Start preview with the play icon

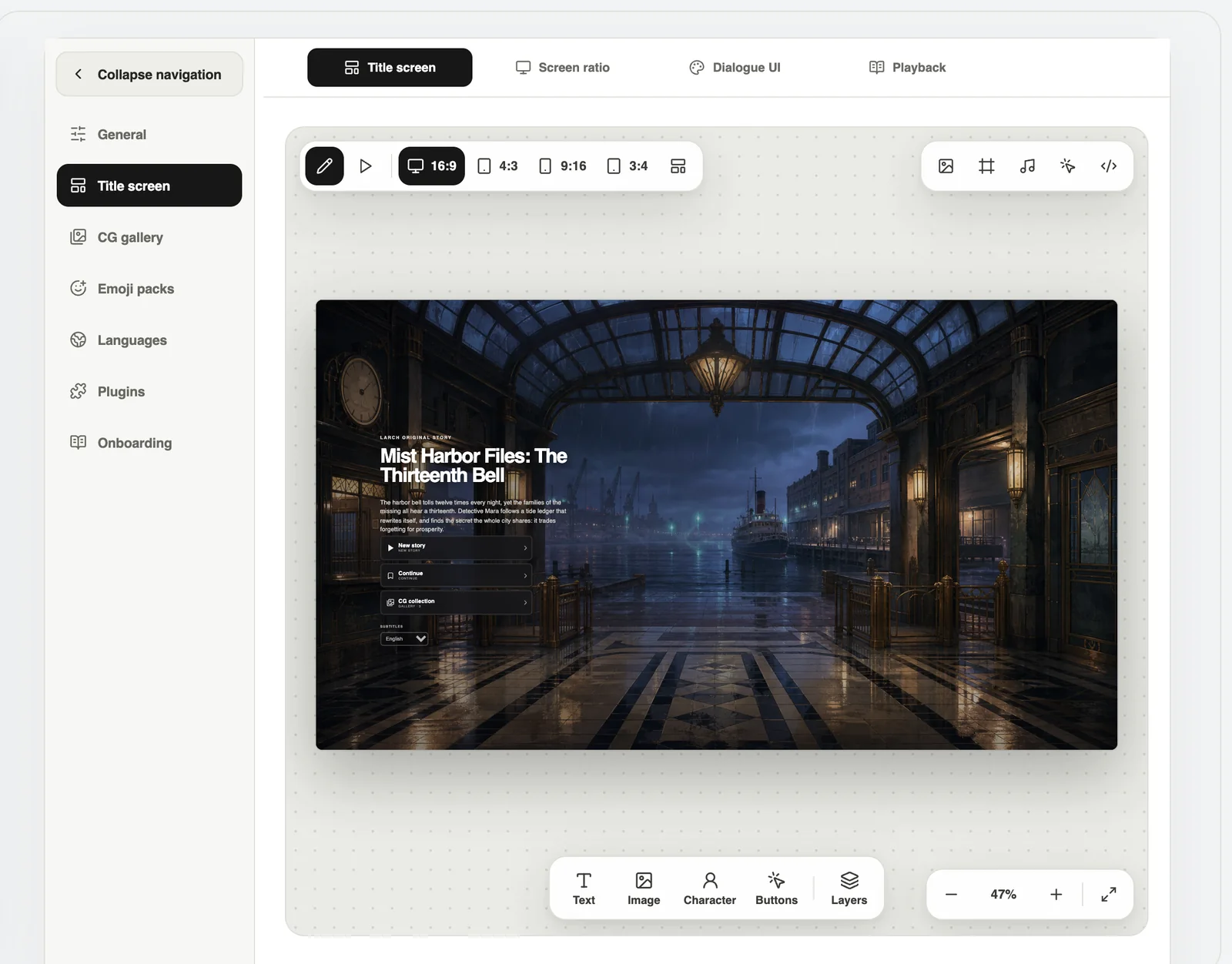(x=366, y=166)
